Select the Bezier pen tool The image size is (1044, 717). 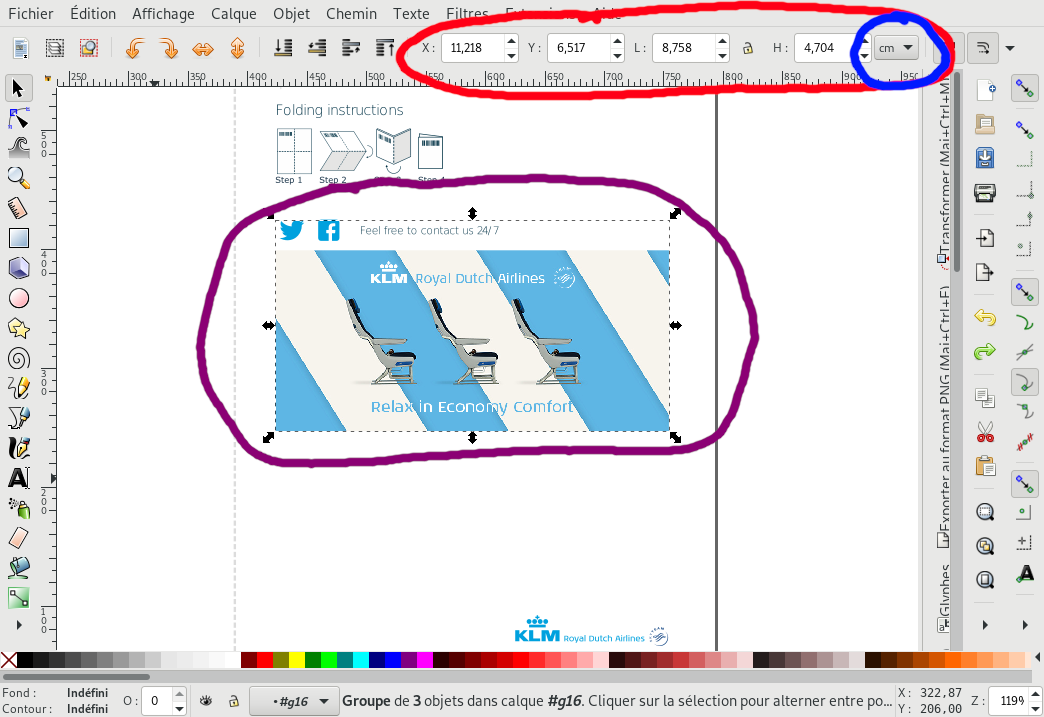(x=19, y=417)
